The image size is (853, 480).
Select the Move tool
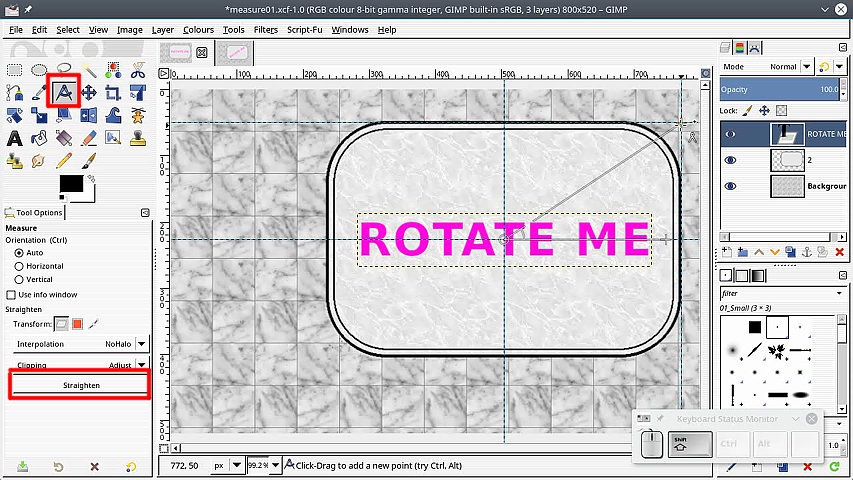[x=88, y=92]
